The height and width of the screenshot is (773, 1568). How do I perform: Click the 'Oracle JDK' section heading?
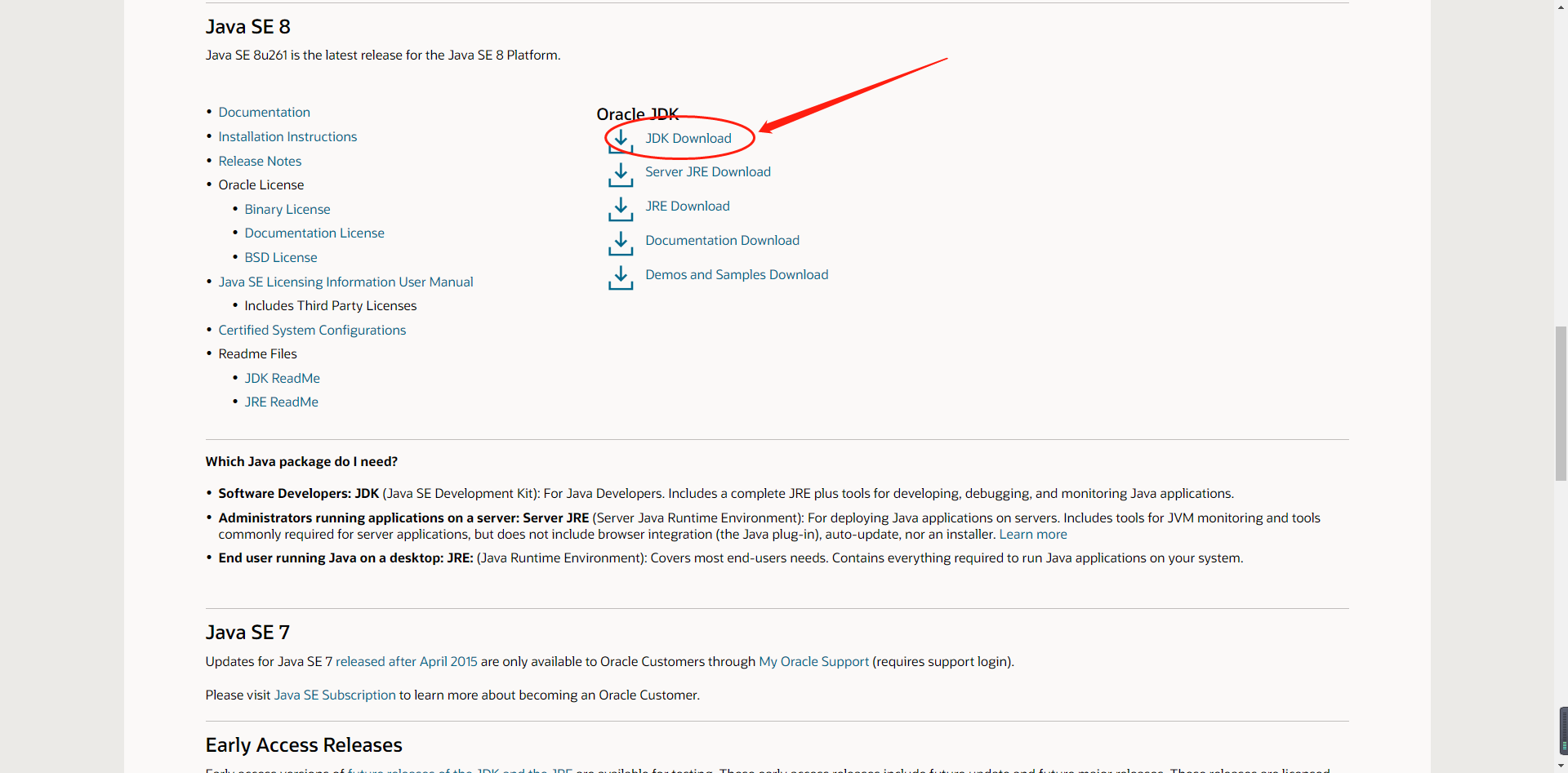(x=638, y=114)
